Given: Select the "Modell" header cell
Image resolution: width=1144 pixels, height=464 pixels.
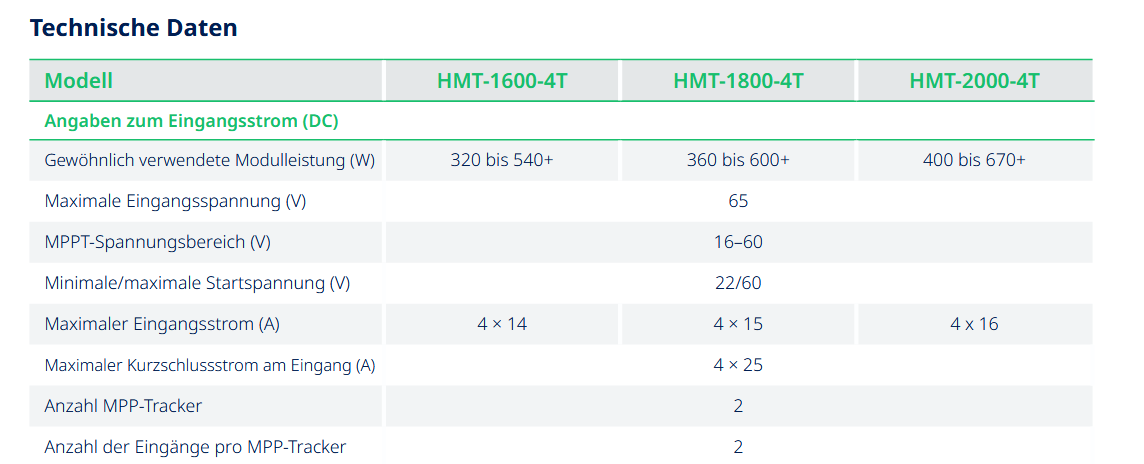Looking at the screenshot, I should point(79,81).
